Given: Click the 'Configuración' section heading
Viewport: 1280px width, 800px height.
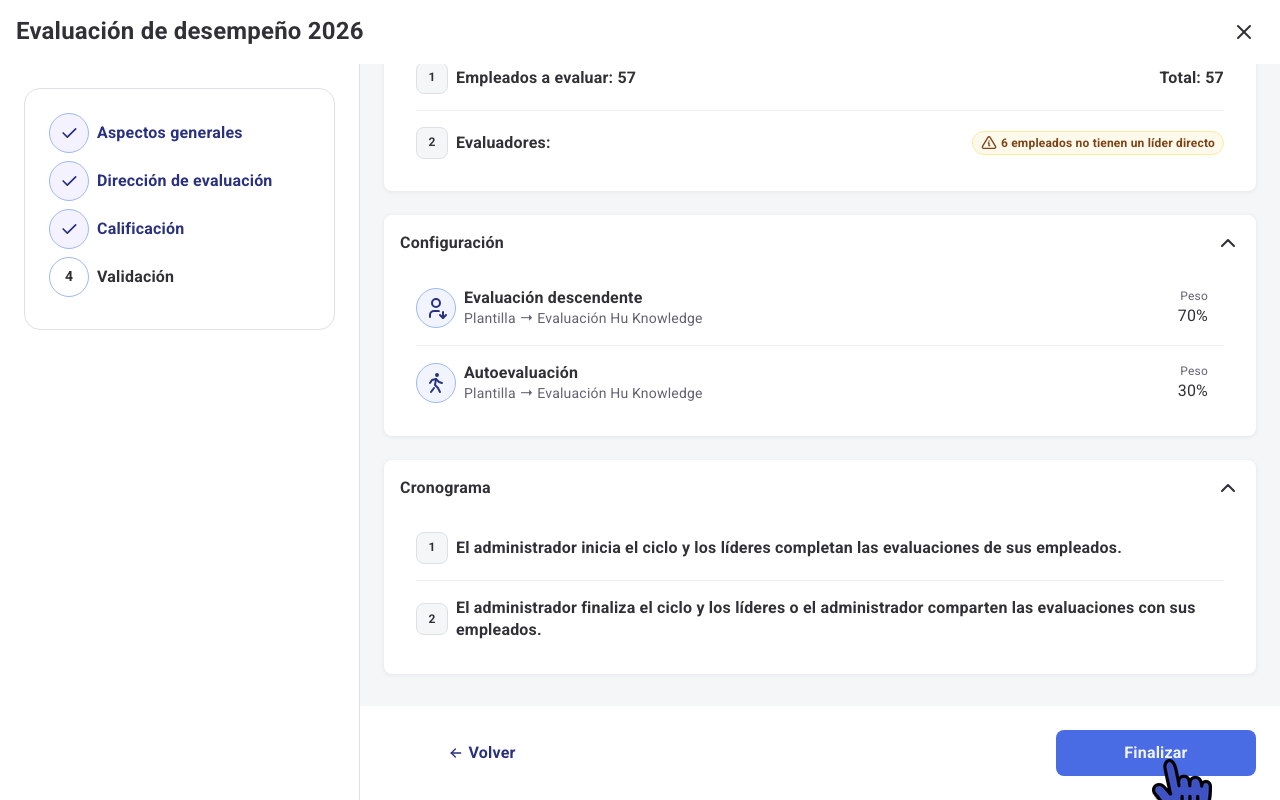Looking at the screenshot, I should click(452, 243).
